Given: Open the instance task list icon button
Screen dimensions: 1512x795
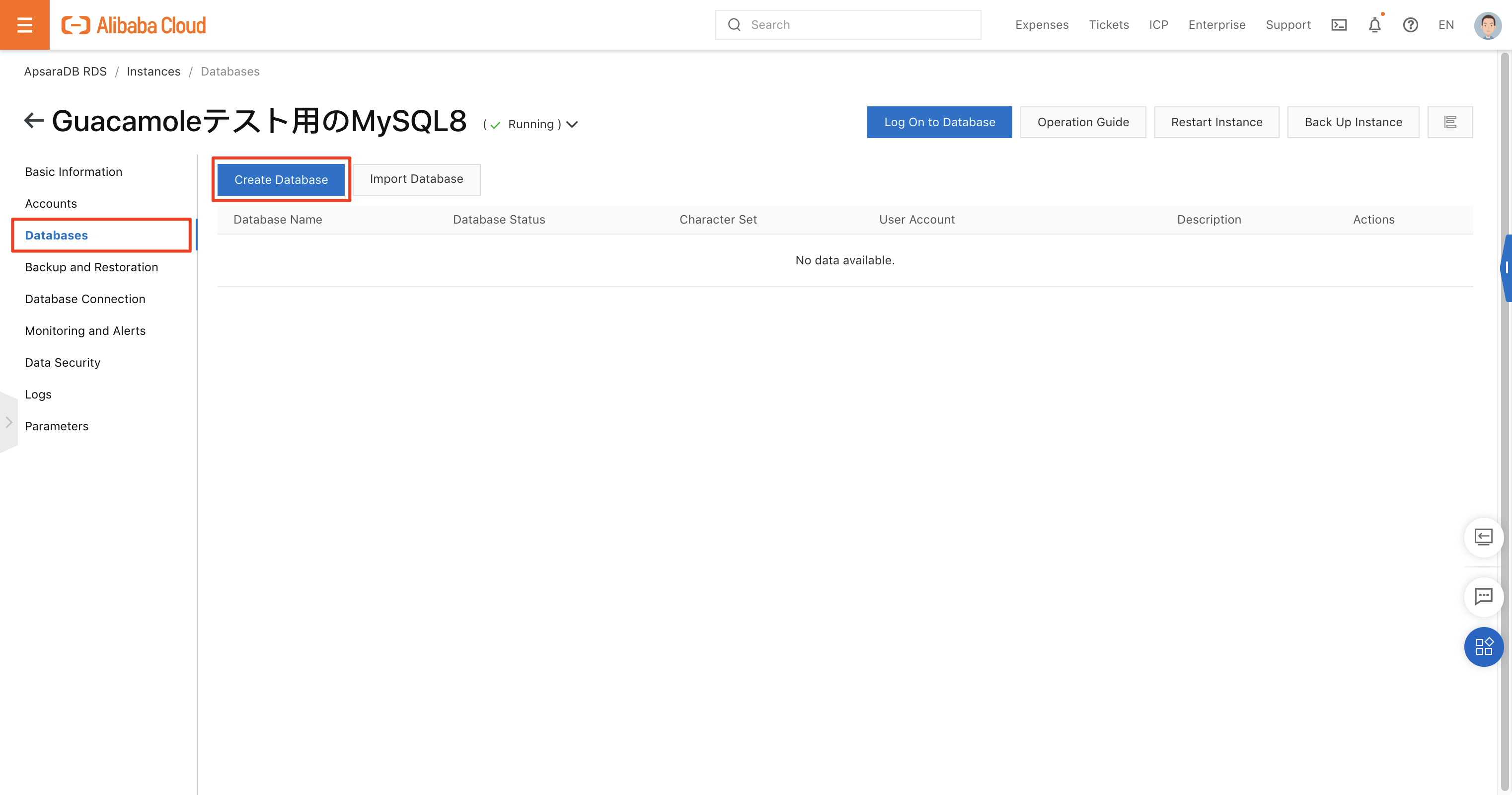Looking at the screenshot, I should pos(1450,122).
